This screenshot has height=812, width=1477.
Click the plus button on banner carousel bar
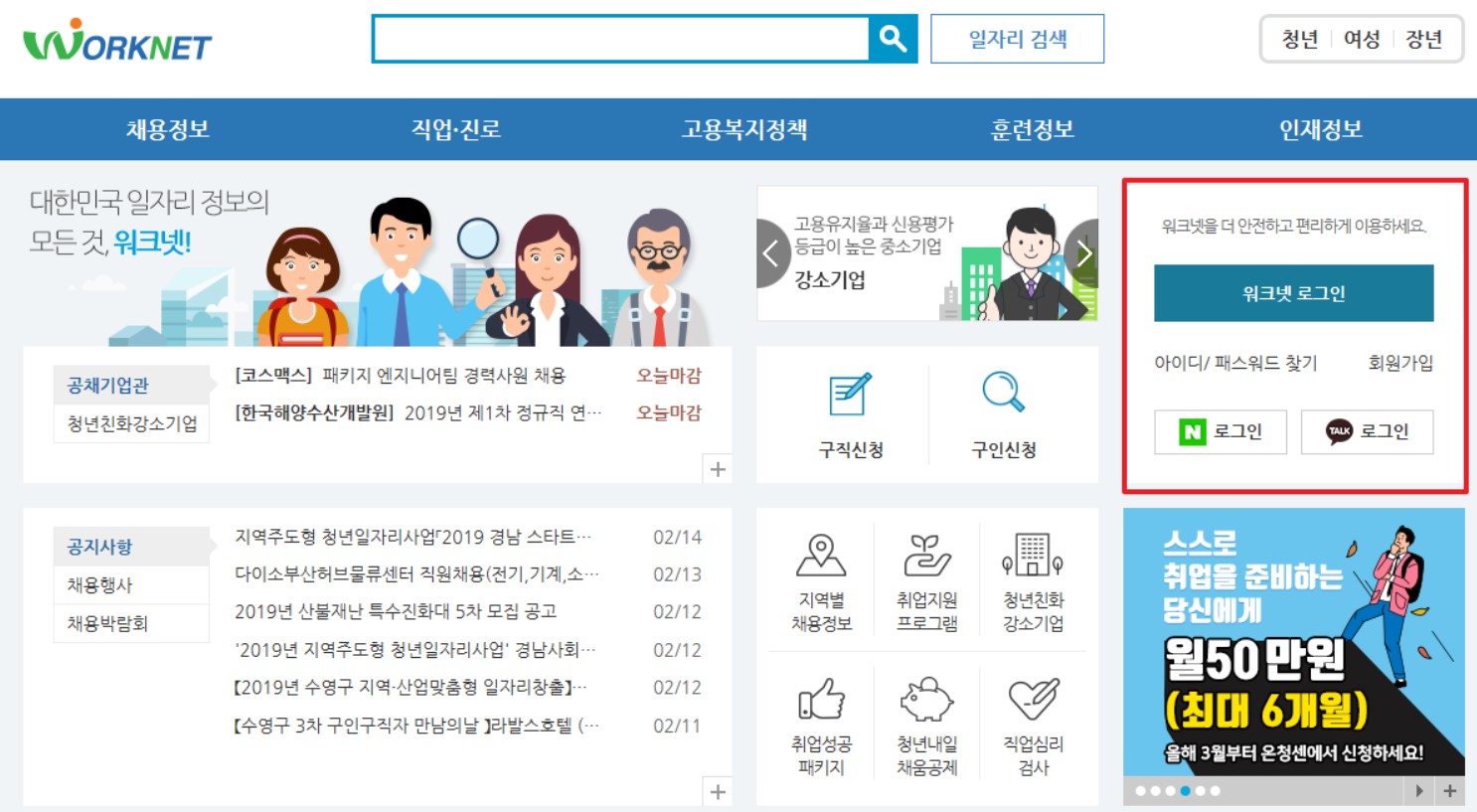(1450, 791)
